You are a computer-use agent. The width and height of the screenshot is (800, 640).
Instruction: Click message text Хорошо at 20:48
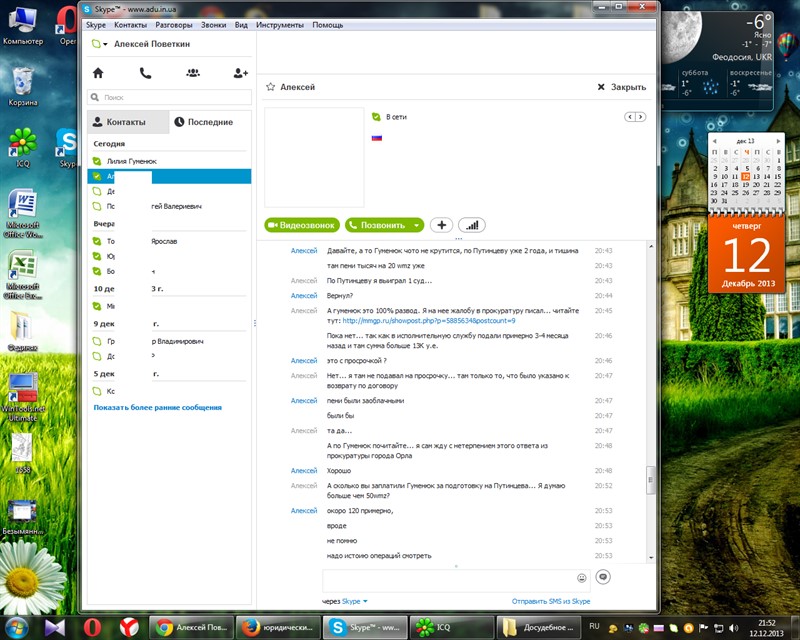(x=339, y=471)
